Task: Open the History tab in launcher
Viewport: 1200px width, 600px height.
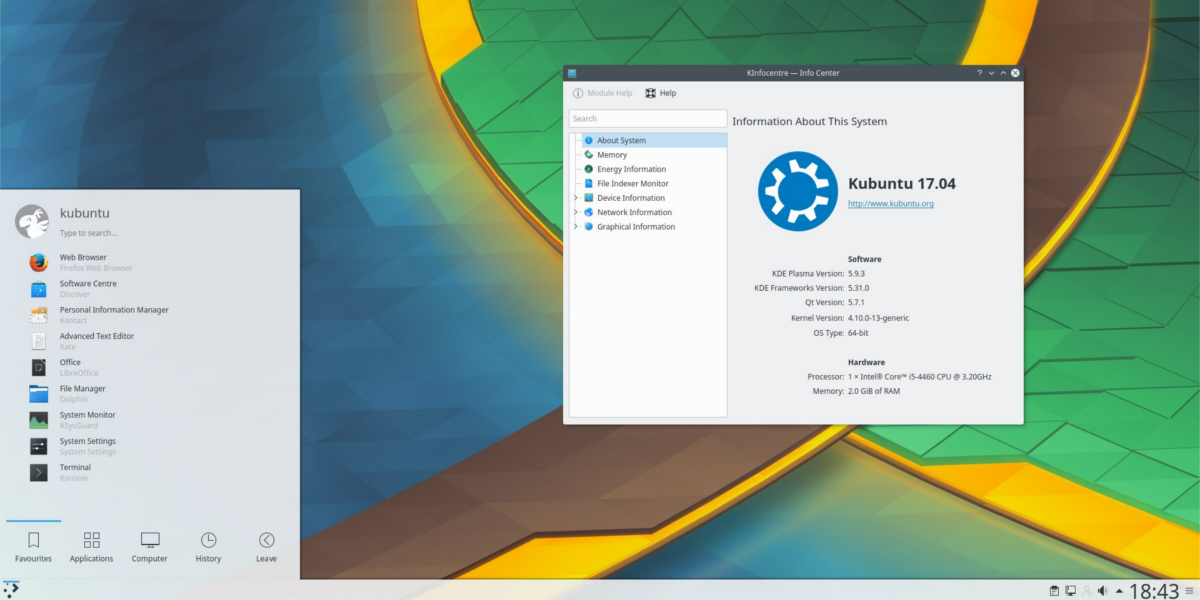Action: 208,547
